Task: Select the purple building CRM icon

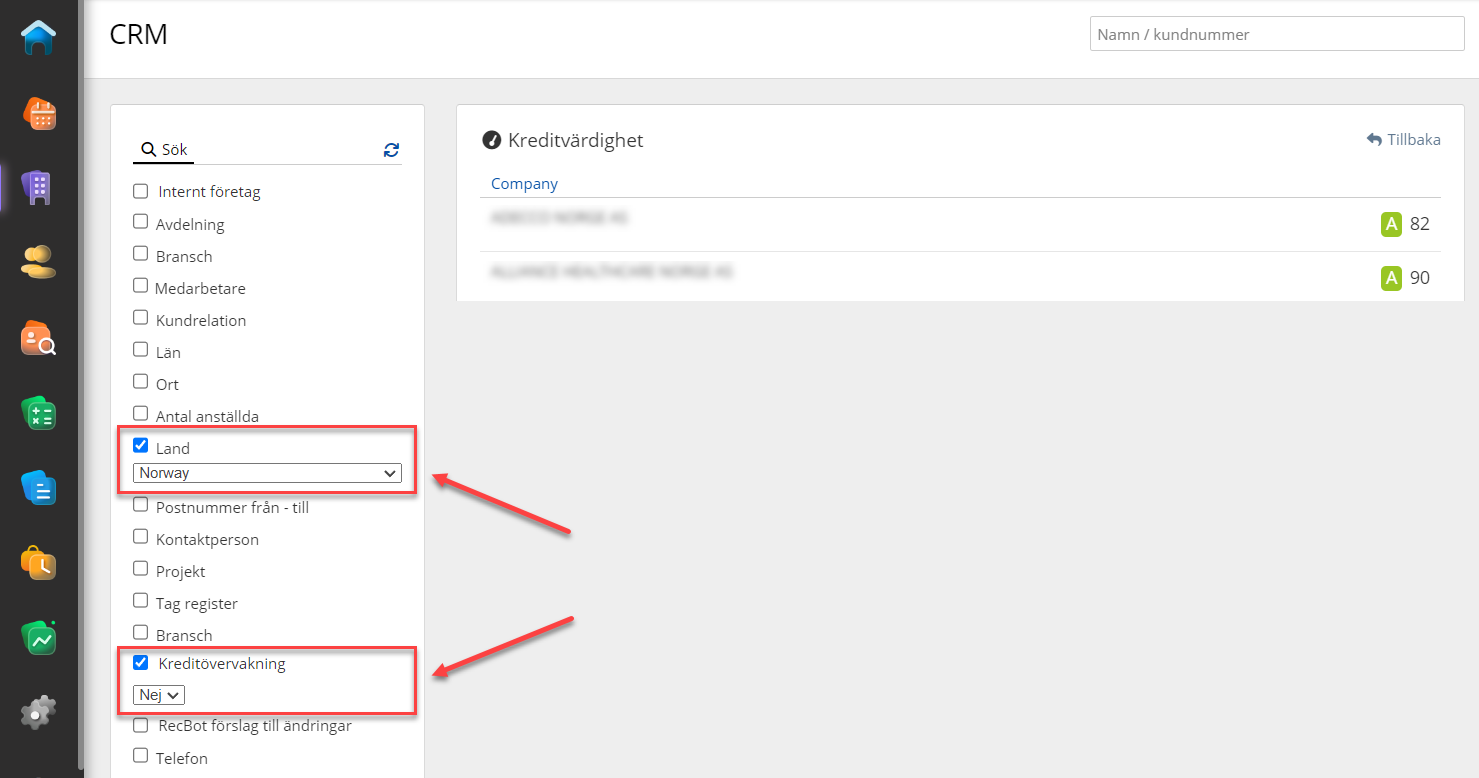Action: [39, 187]
